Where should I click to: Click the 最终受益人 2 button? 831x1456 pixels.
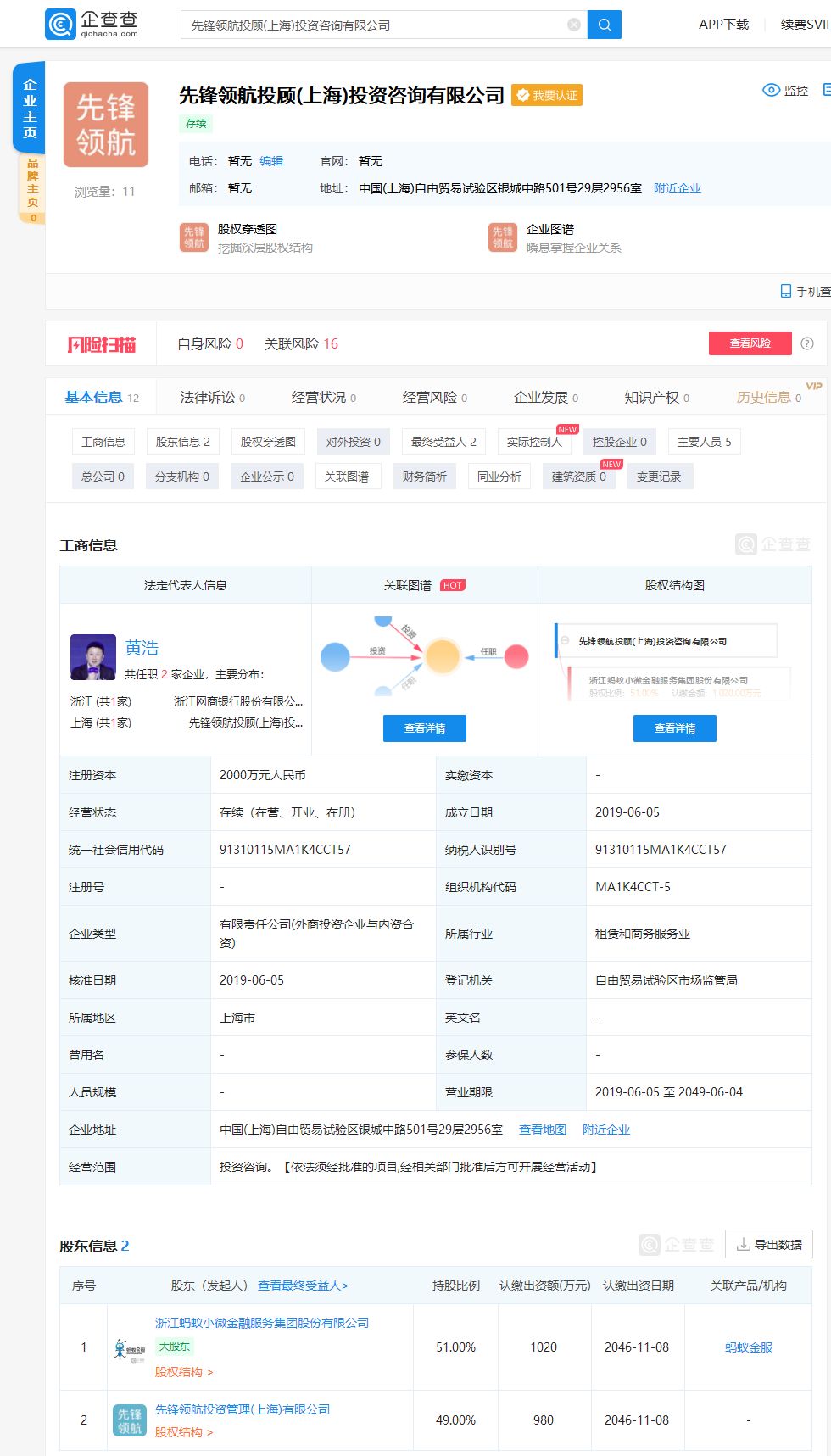point(443,442)
